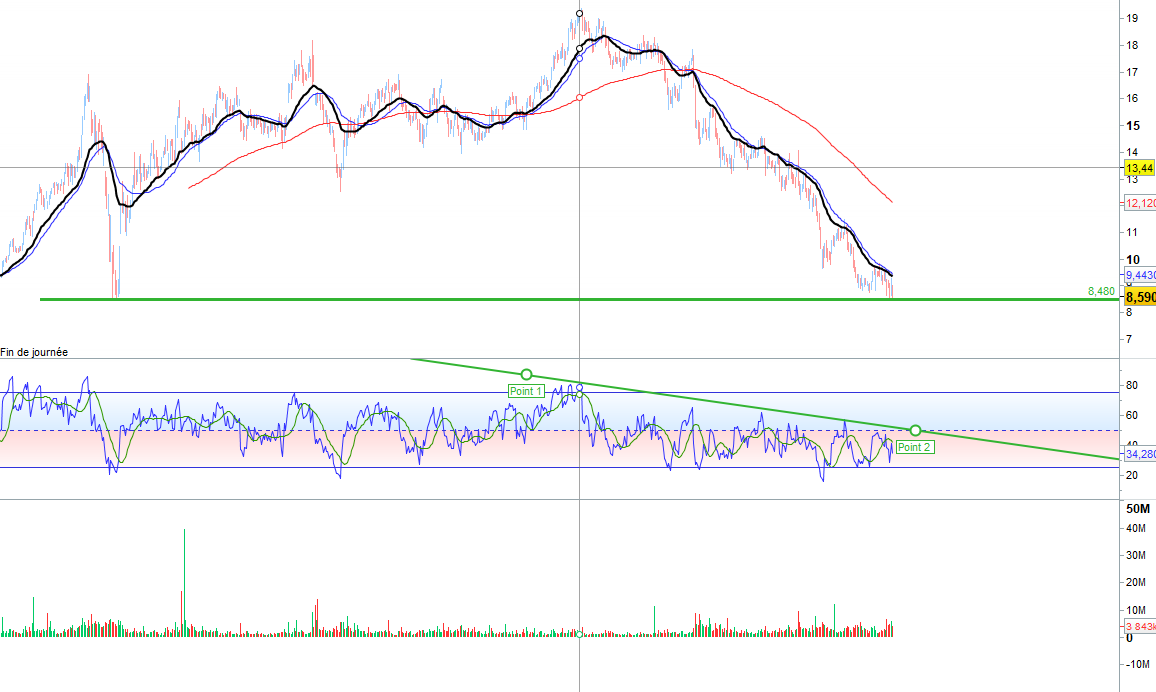Image resolution: width=1156 pixels, height=692 pixels.
Task: Click the 19 tick on price axis
Action: point(1132,18)
